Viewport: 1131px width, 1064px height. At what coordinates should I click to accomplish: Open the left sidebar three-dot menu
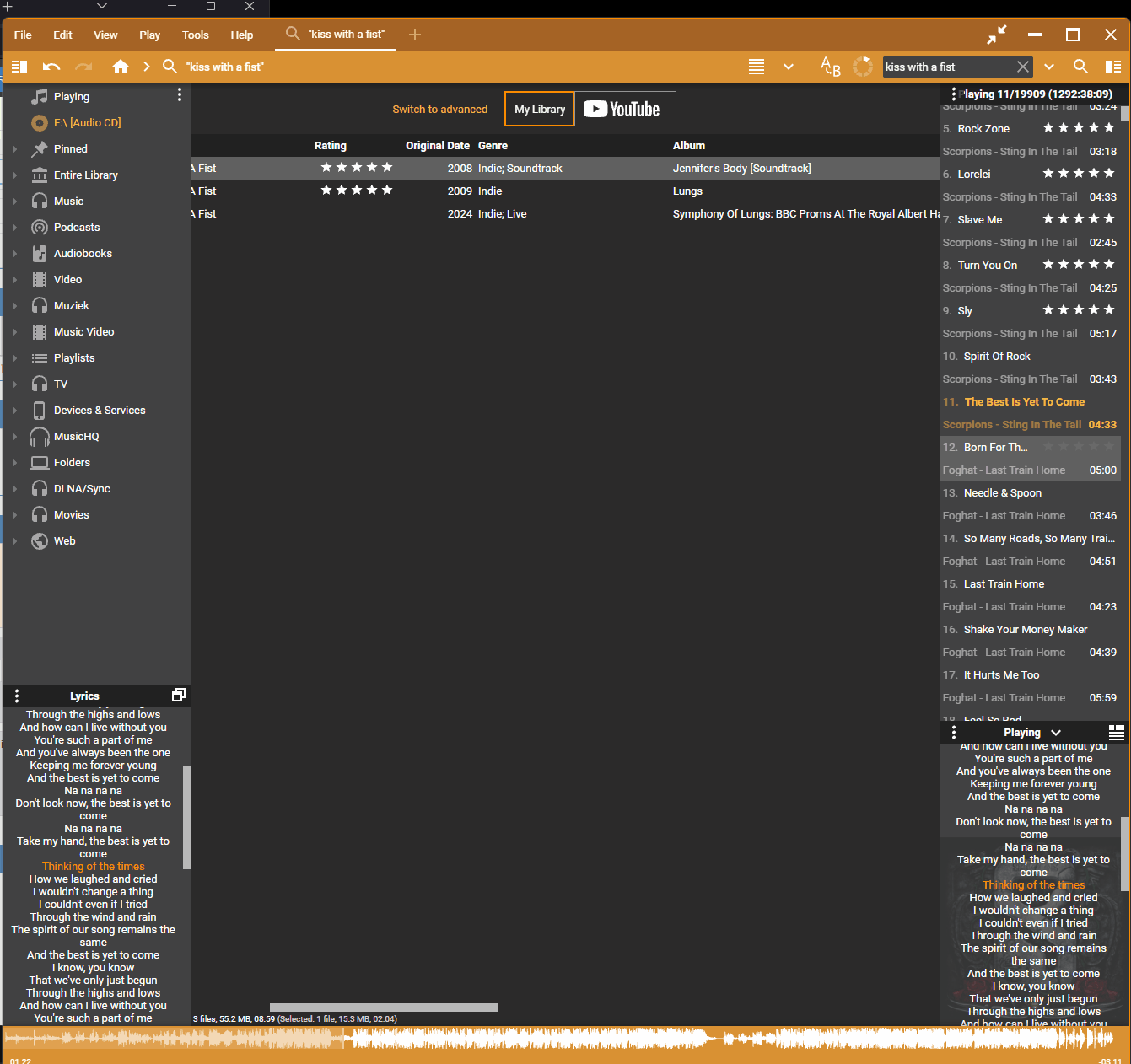coord(180,95)
